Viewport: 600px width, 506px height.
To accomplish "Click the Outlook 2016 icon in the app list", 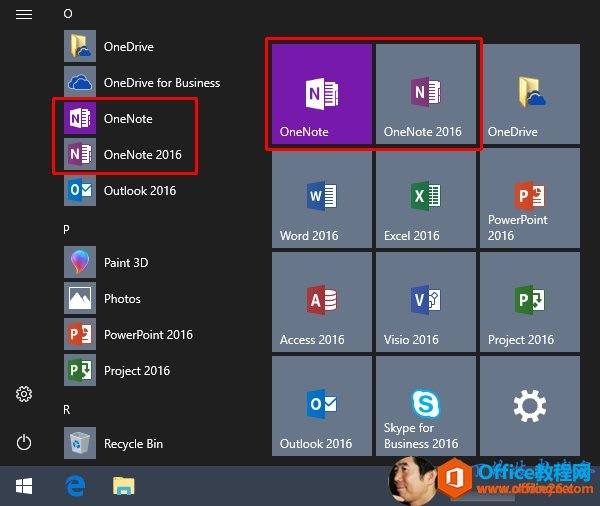I will 80,190.
